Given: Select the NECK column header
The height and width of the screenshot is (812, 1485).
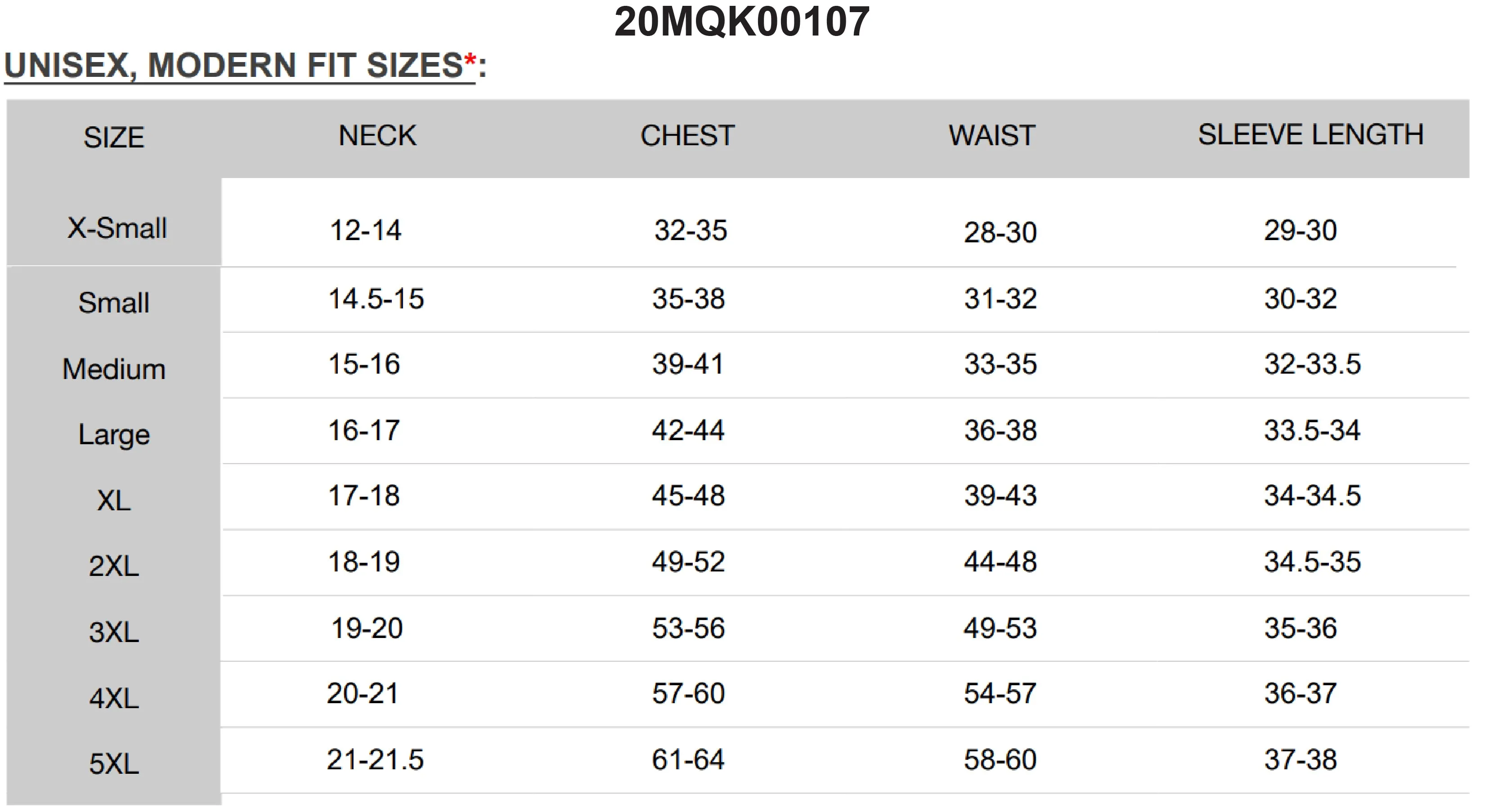Looking at the screenshot, I should point(377,136).
